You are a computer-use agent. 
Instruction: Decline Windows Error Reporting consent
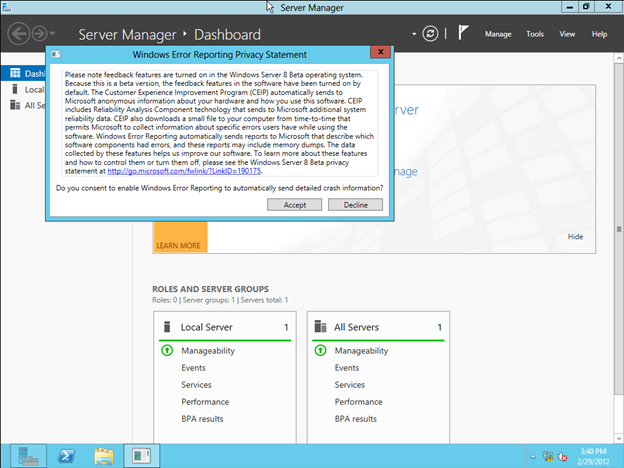355,204
